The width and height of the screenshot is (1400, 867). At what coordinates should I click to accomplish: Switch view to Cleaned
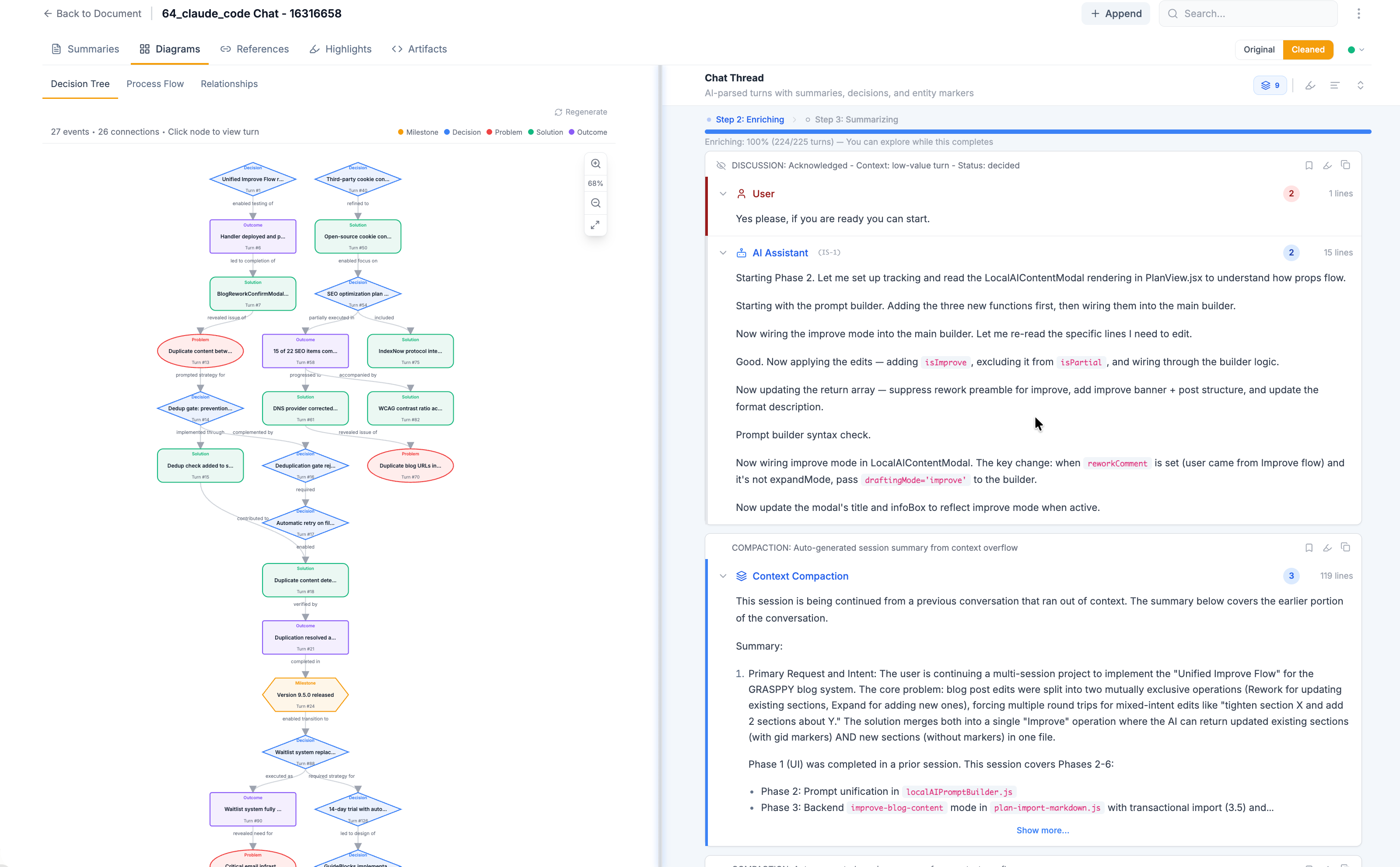[1308, 50]
